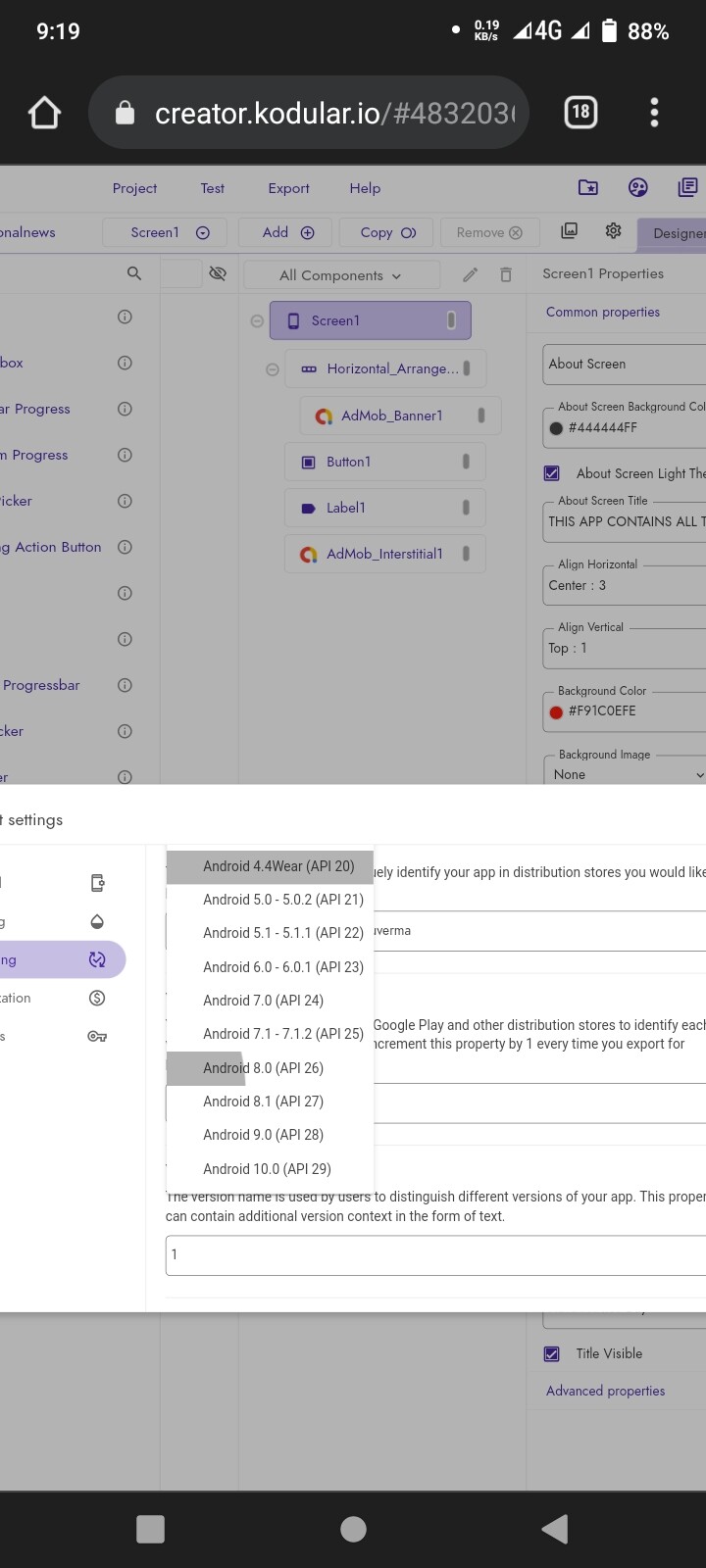Viewport: 706px width, 1568px height.
Task: Open the project settings gear icon
Action: click(613, 231)
